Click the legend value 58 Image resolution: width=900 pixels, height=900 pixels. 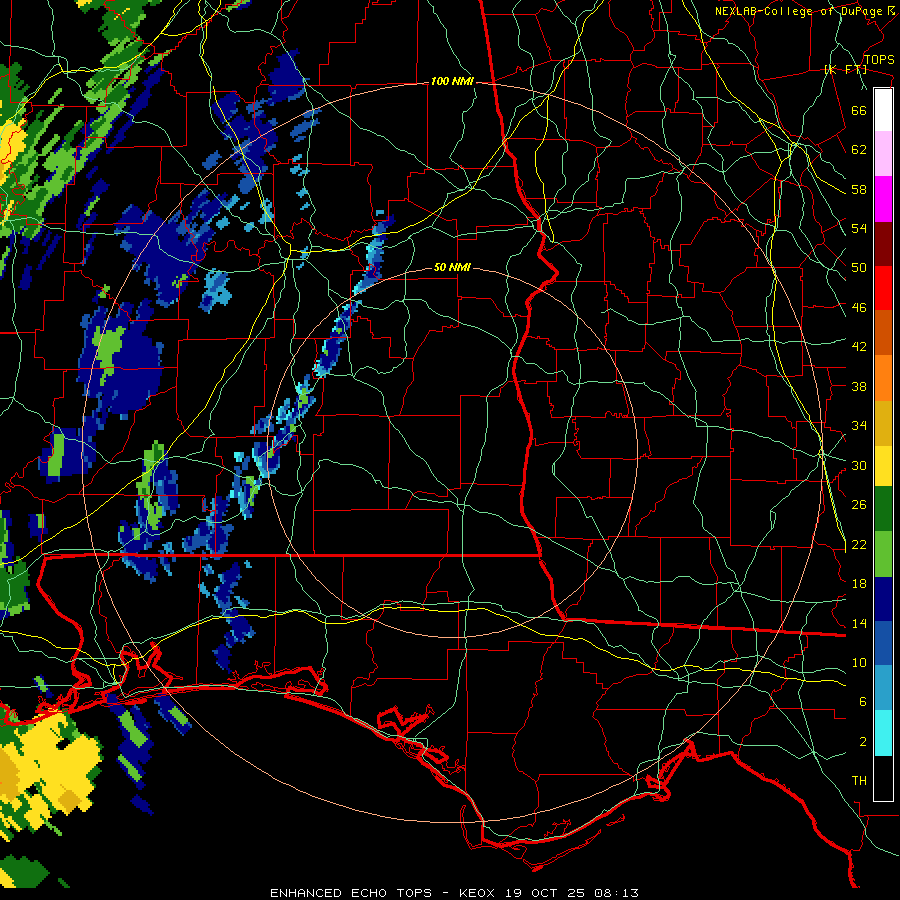pyautogui.click(x=859, y=189)
